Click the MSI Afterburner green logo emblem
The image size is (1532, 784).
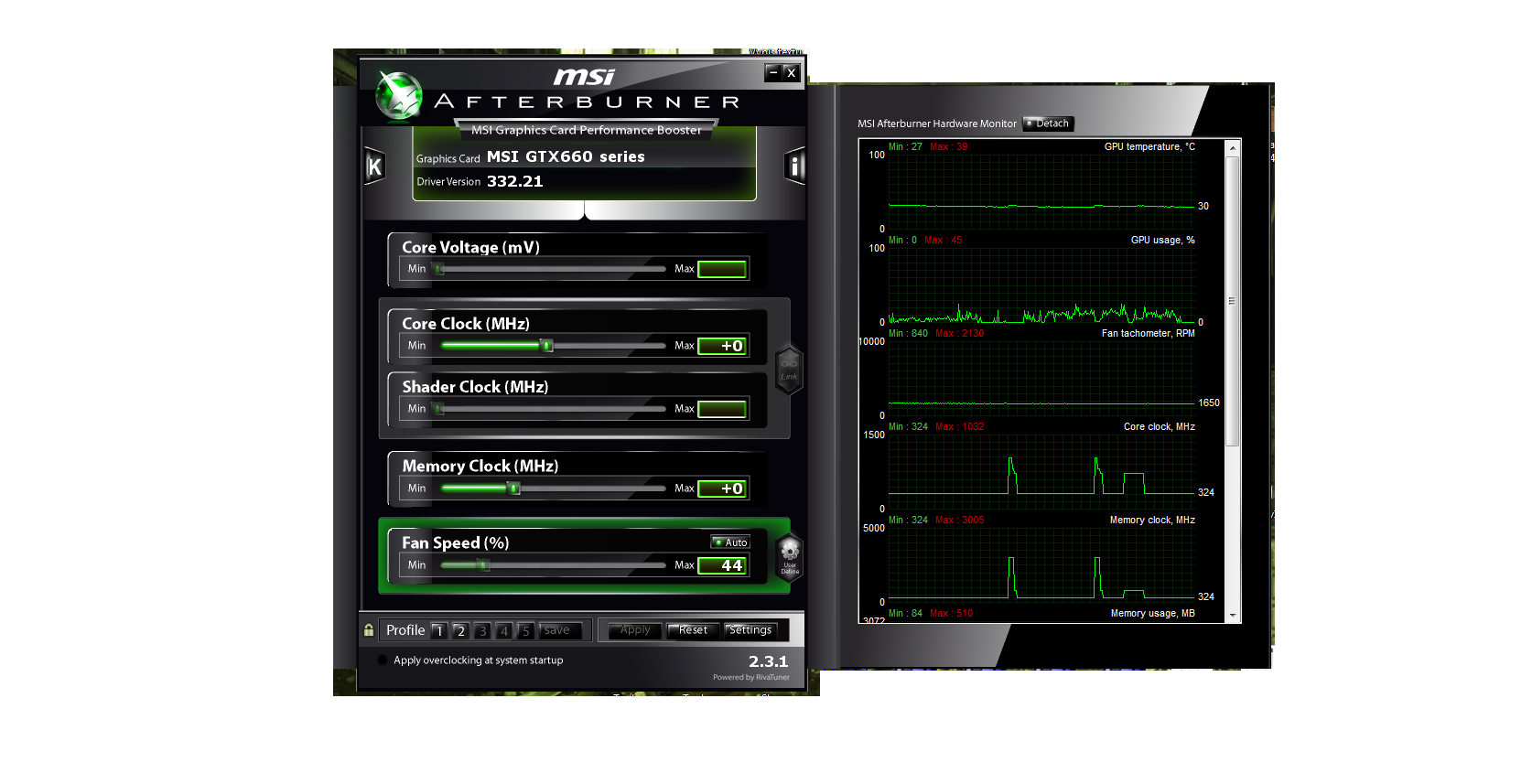point(399,95)
